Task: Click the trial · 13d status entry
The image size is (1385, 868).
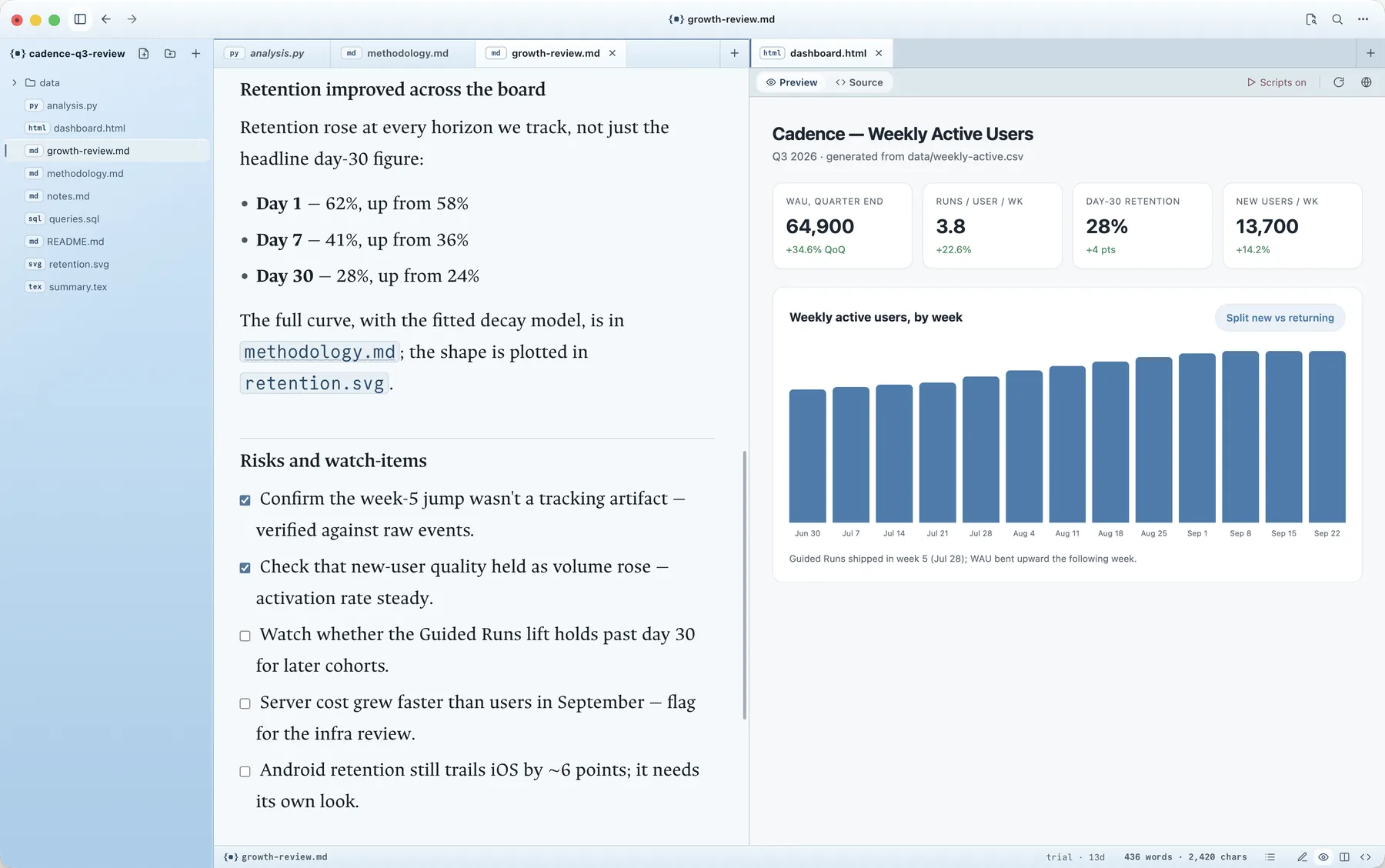Action: coord(1075,856)
